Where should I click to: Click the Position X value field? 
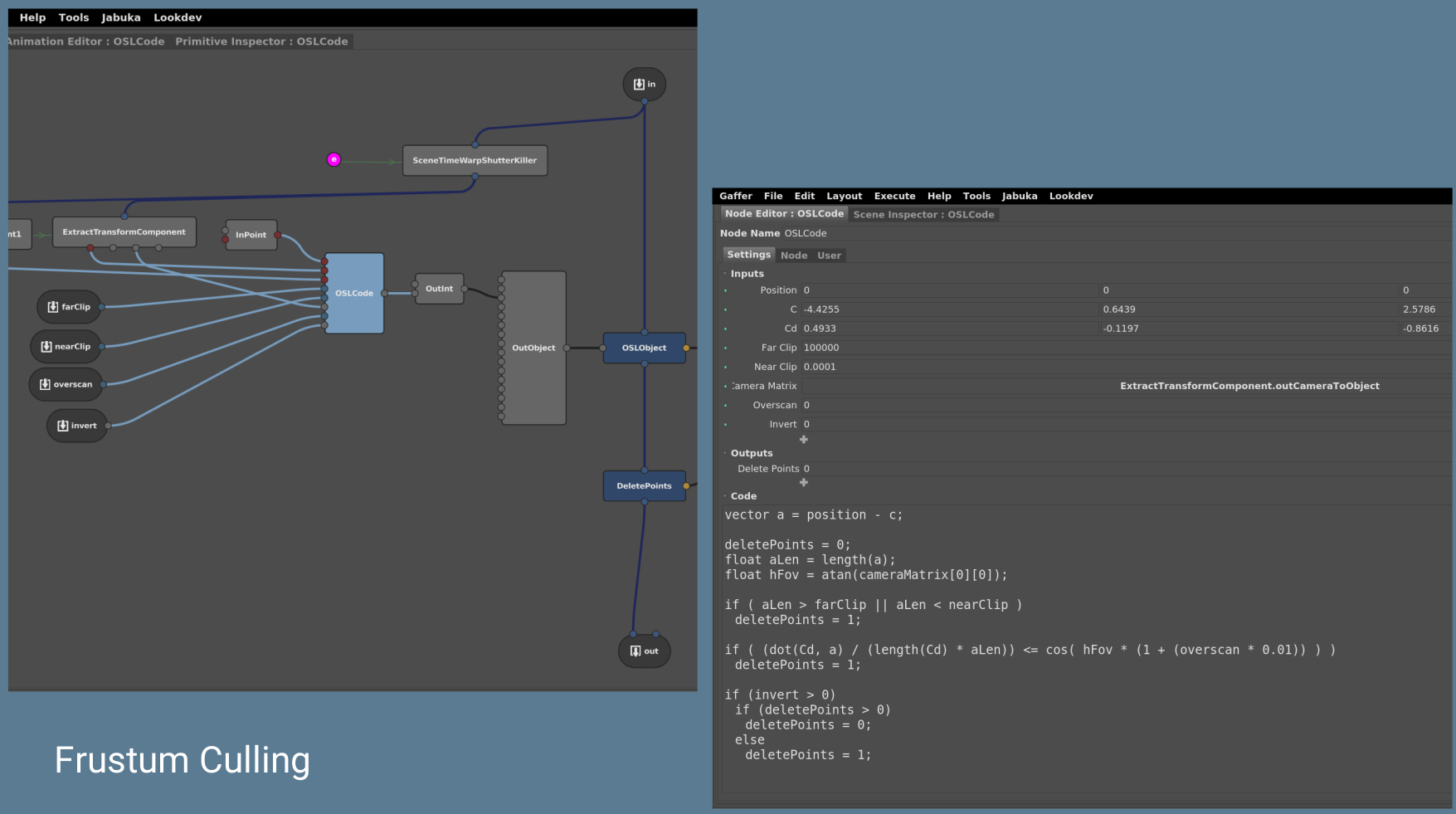tap(949, 290)
